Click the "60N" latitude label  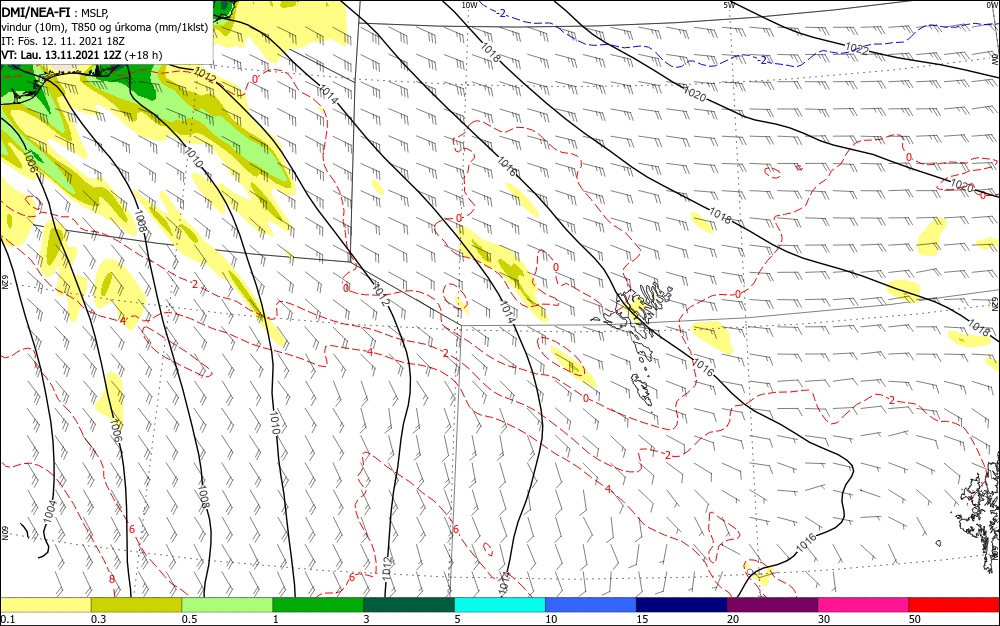4,533
